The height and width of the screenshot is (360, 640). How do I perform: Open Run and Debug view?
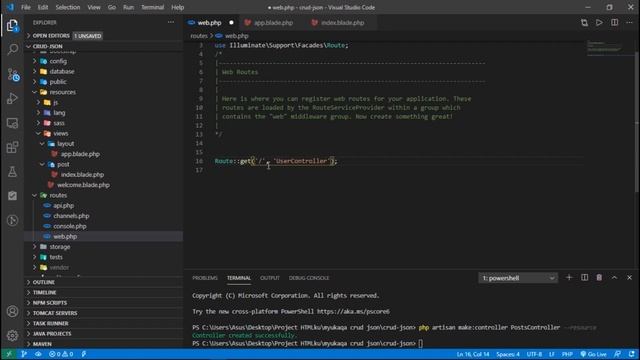coord(12,98)
